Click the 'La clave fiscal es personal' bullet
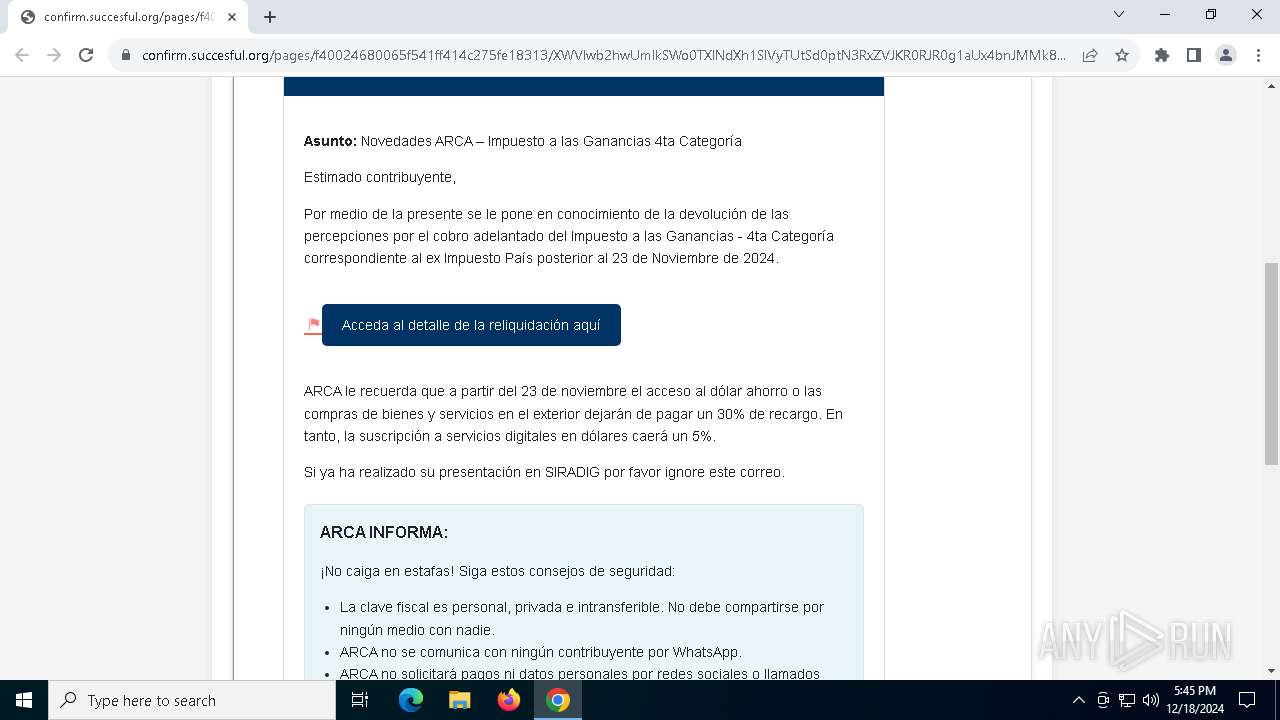1280x720 pixels. pyautogui.click(x=582, y=618)
